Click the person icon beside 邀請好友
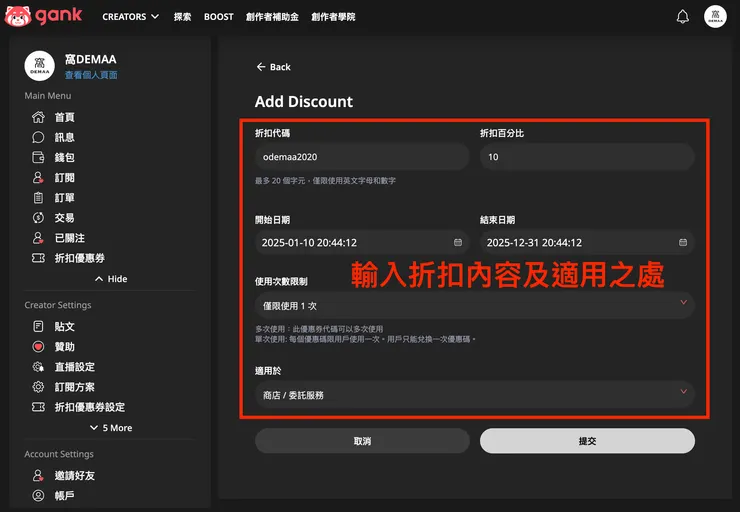Viewport: 740px width, 512px height. point(38,476)
